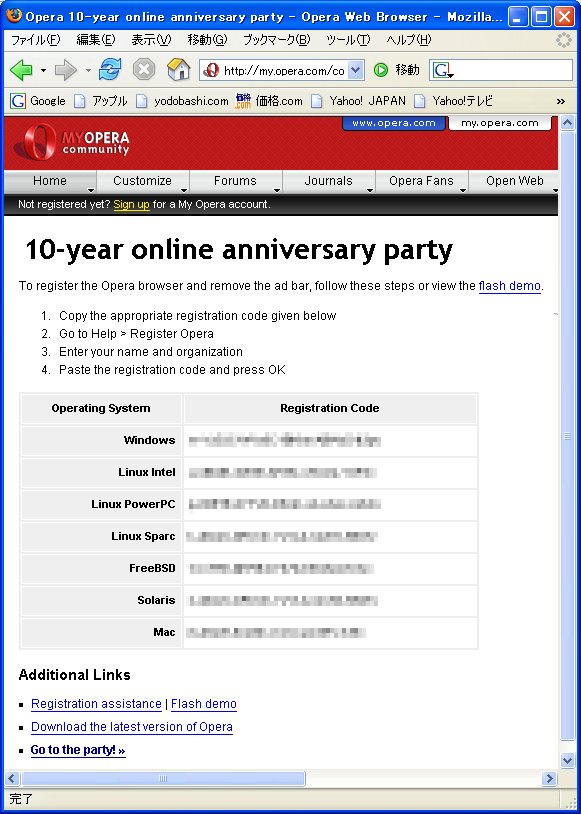The height and width of the screenshot is (814, 581).
Task: Open the アップル bookmark
Action: (101, 101)
